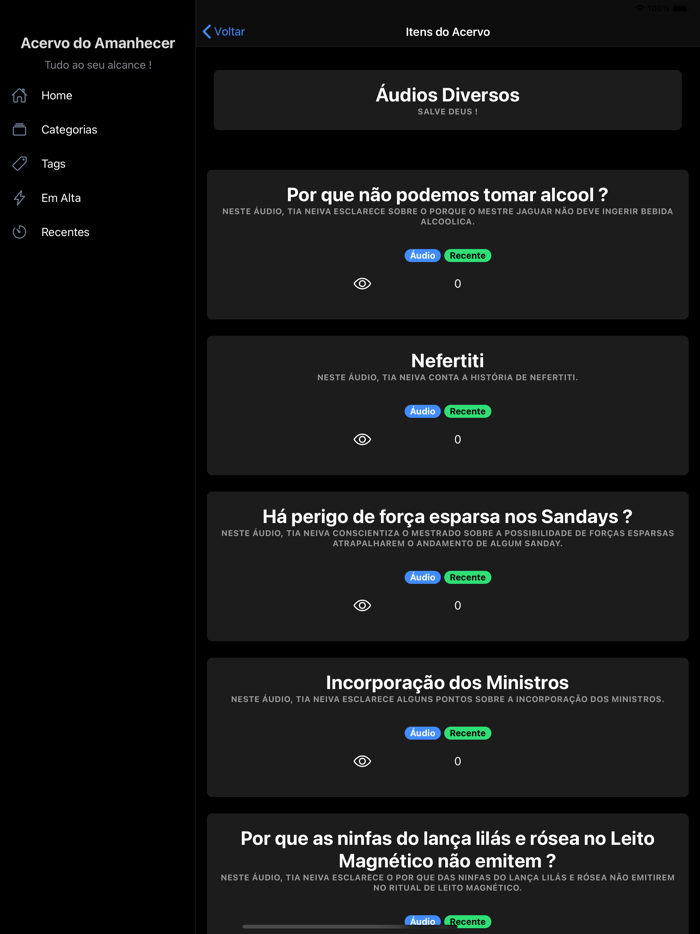Screen dimensions: 700x934
Task: Open the Home menu item
Action: coord(98,95)
